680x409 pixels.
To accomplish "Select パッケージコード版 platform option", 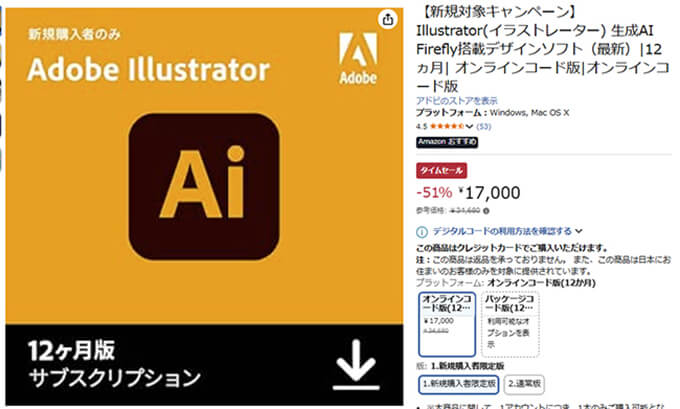I will tap(510, 324).
